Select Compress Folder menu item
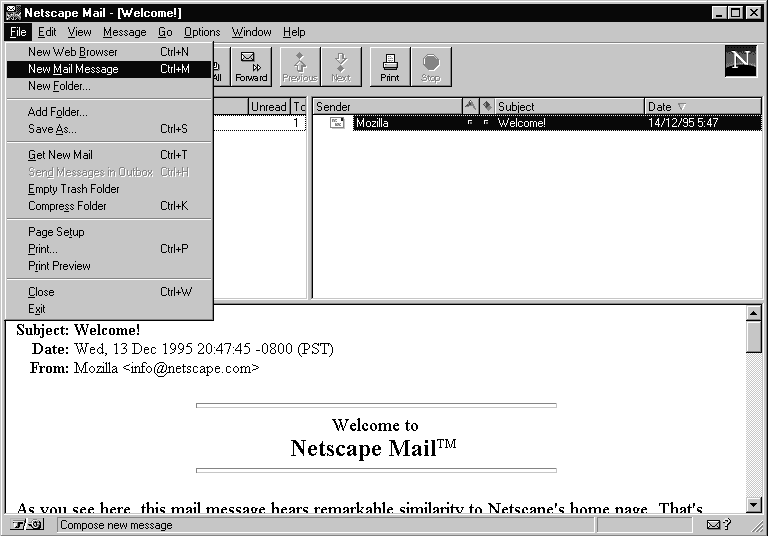Viewport: 768px width, 536px height. [x=109, y=206]
